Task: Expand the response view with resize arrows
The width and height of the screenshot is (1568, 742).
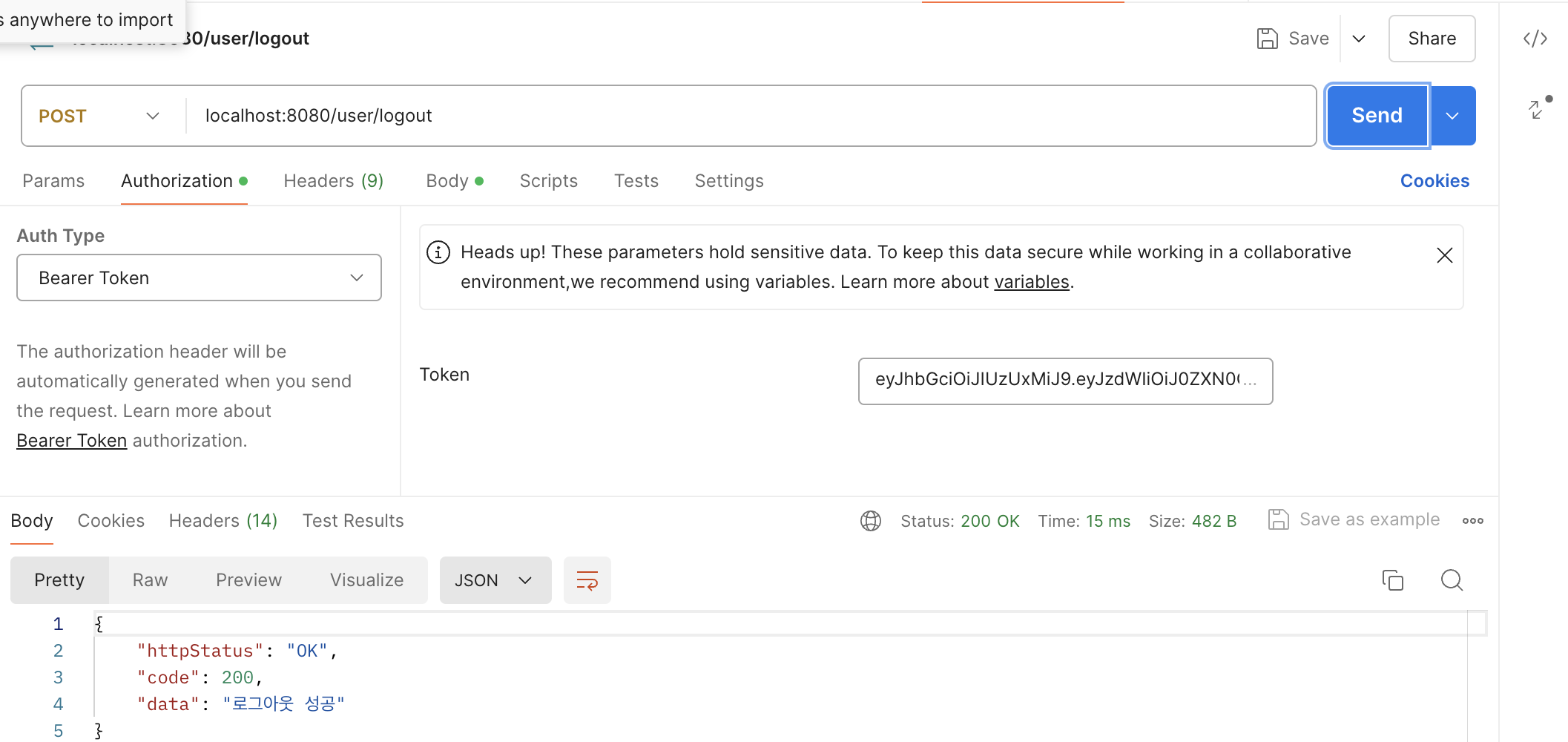Action: coord(1536,109)
